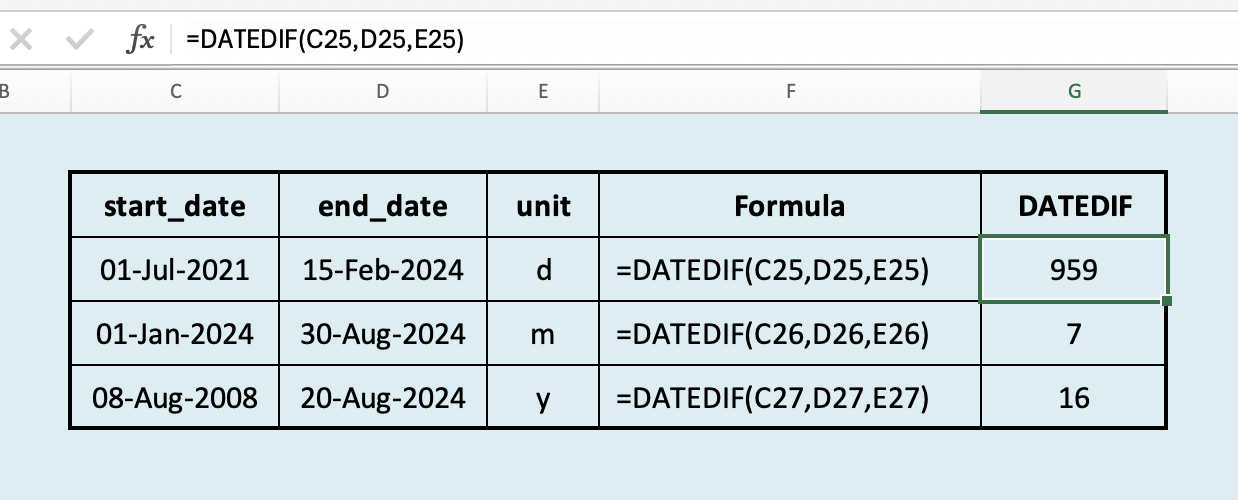Select column F header

(x=790, y=92)
